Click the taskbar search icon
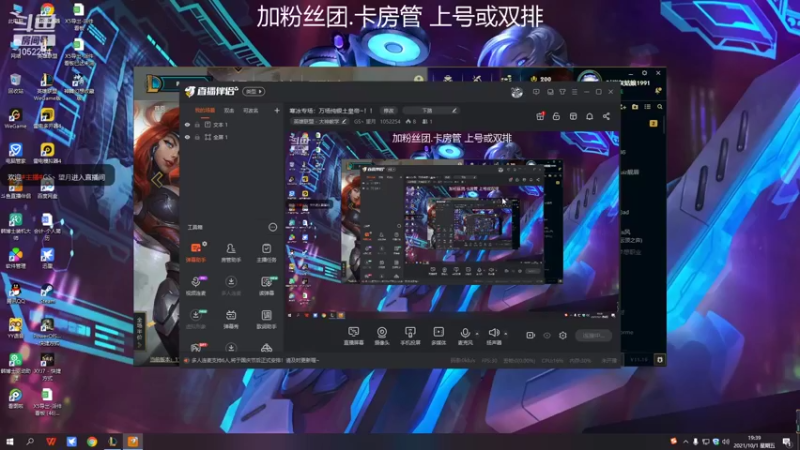 pyautogui.click(x=30, y=441)
